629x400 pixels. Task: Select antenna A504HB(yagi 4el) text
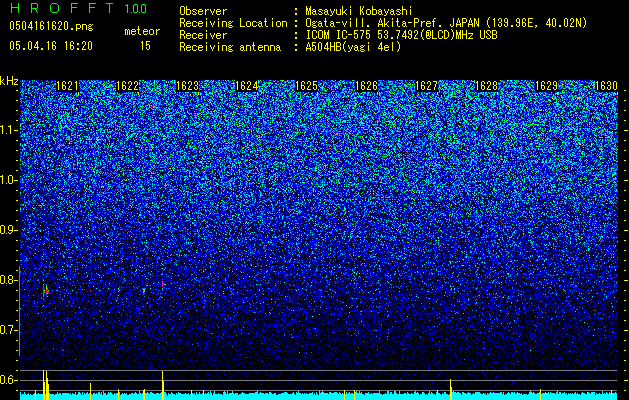click(353, 47)
